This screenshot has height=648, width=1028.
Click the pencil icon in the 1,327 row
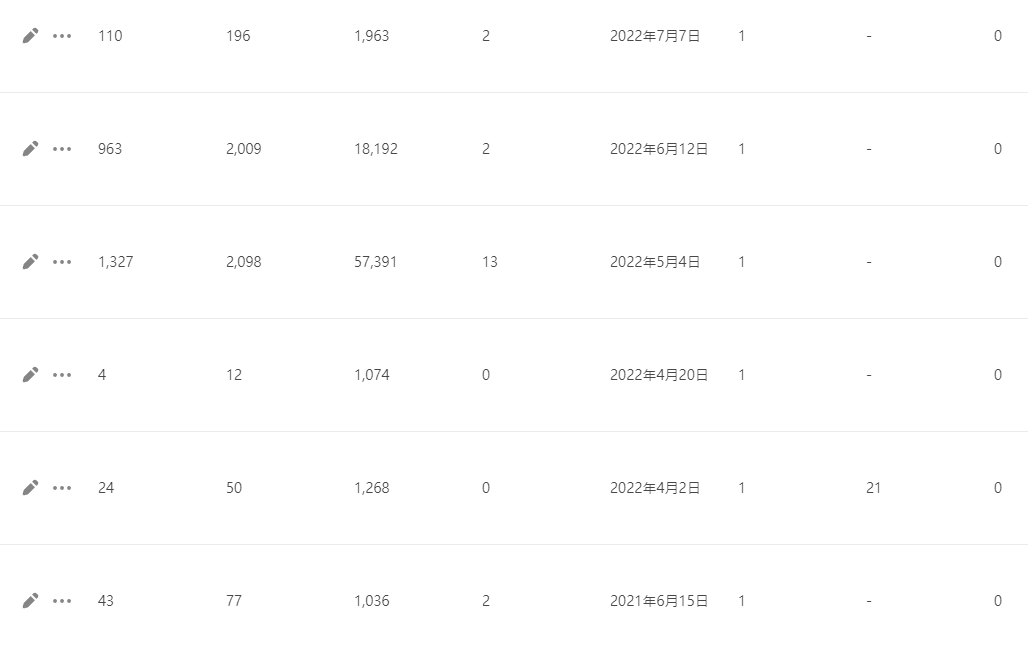point(30,262)
